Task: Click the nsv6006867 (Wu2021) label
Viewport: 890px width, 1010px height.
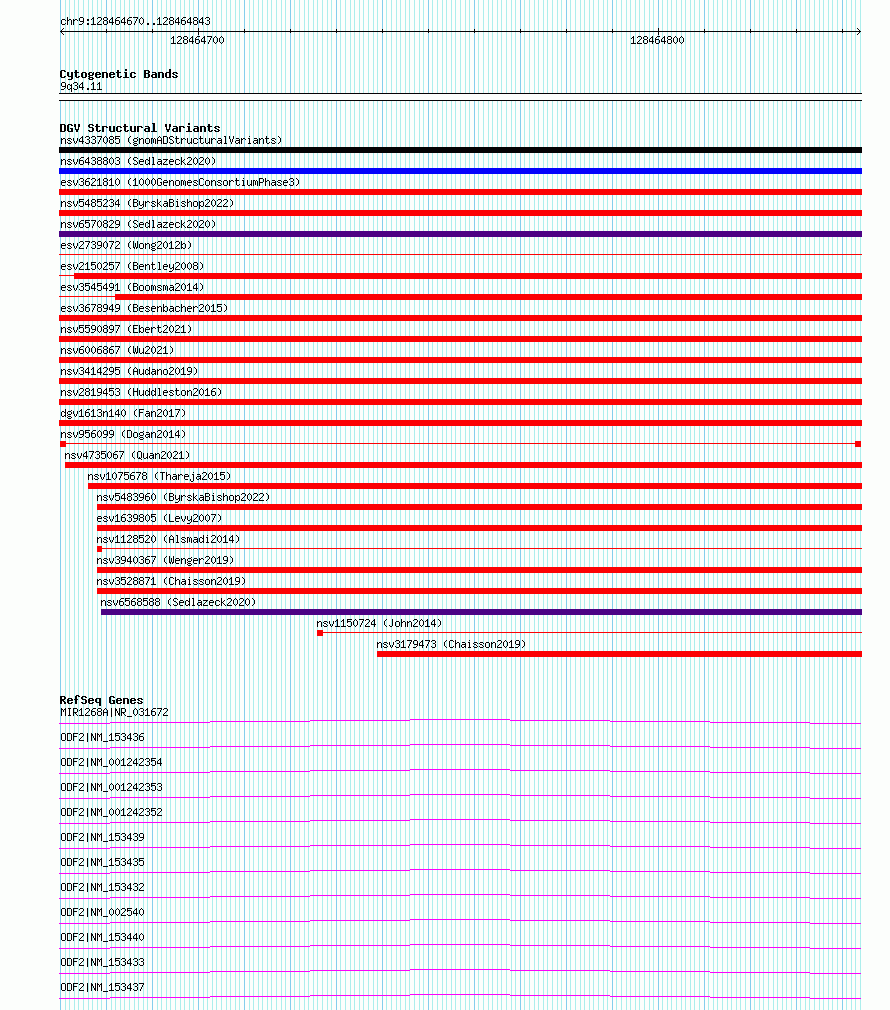Action: pyautogui.click(x=117, y=350)
